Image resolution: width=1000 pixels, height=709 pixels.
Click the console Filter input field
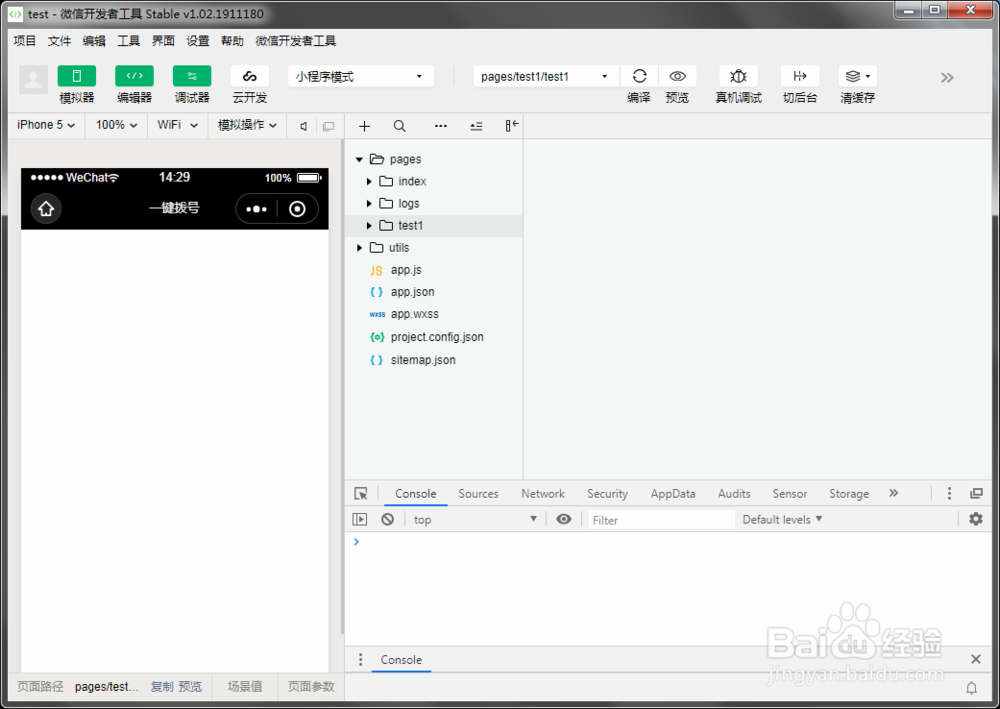(x=661, y=520)
